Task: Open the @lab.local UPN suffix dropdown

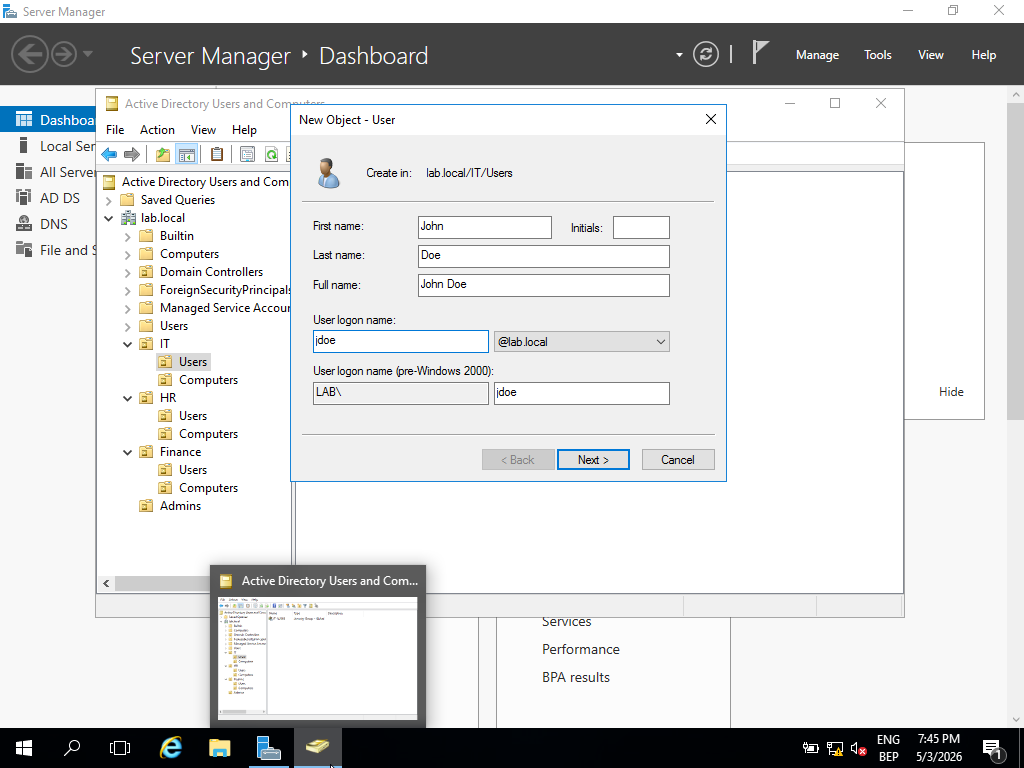Action: 582,342
